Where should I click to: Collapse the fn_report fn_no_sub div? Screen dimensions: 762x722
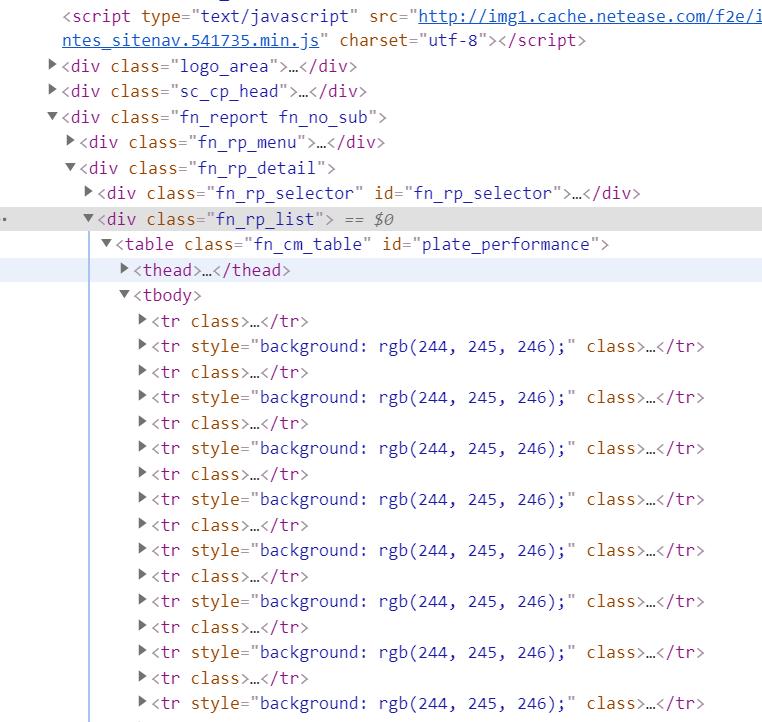coord(52,116)
